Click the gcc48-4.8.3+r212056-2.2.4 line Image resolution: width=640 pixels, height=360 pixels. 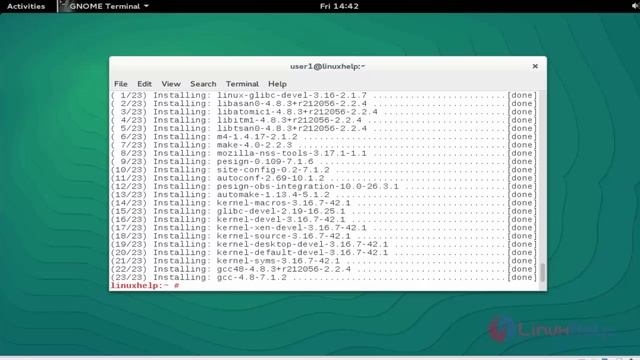pyautogui.click(x=324, y=269)
